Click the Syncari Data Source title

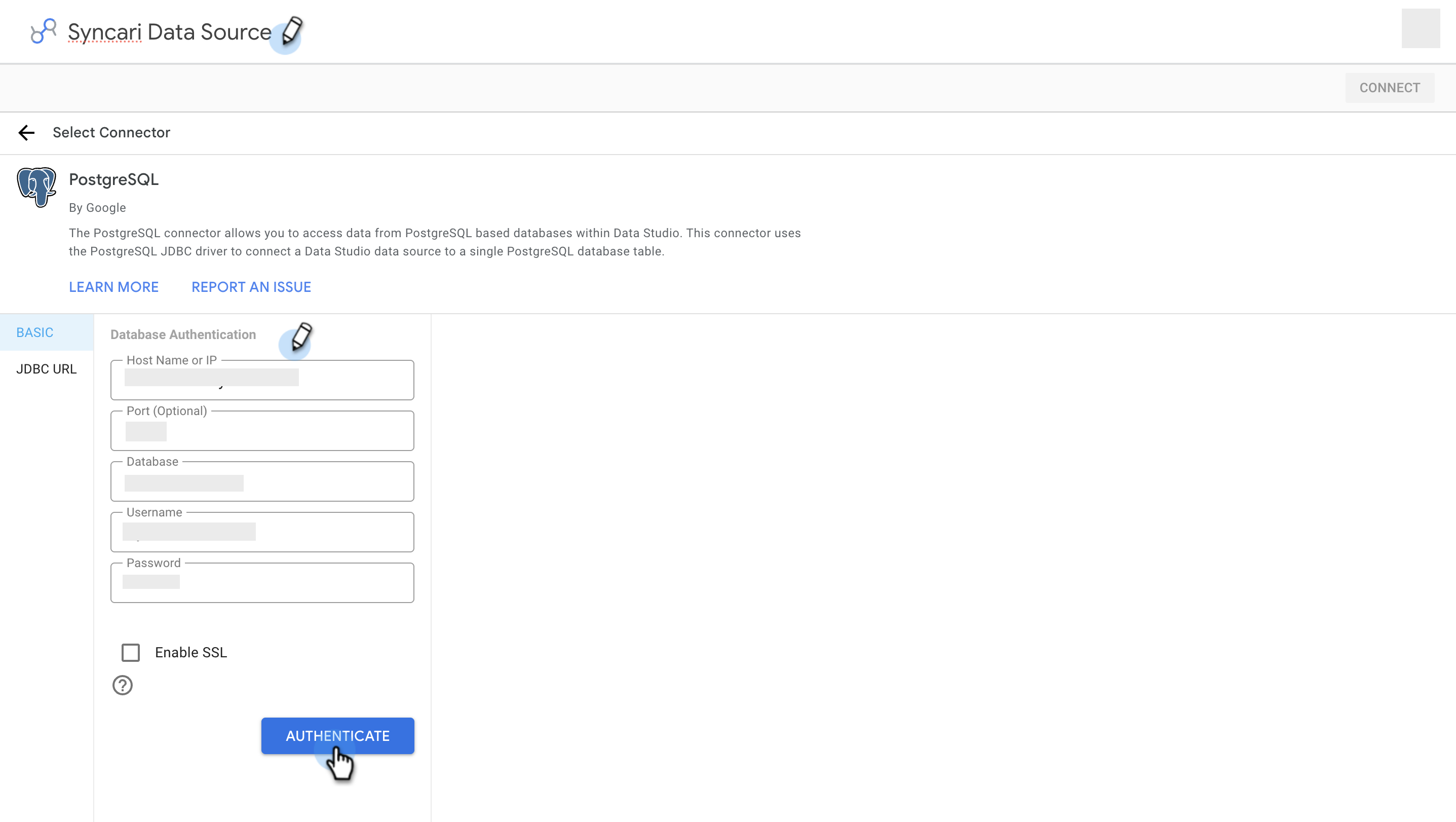click(170, 32)
